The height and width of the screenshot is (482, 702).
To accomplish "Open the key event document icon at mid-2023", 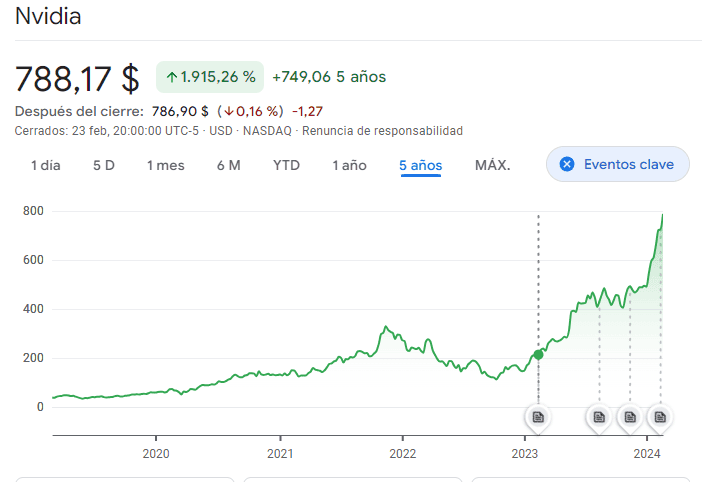I will coord(599,416).
